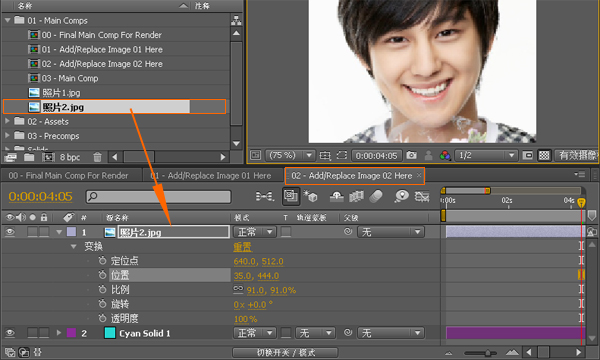Collapse the 变换 transform group
Screen dimensions: 600x360
tap(73, 246)
